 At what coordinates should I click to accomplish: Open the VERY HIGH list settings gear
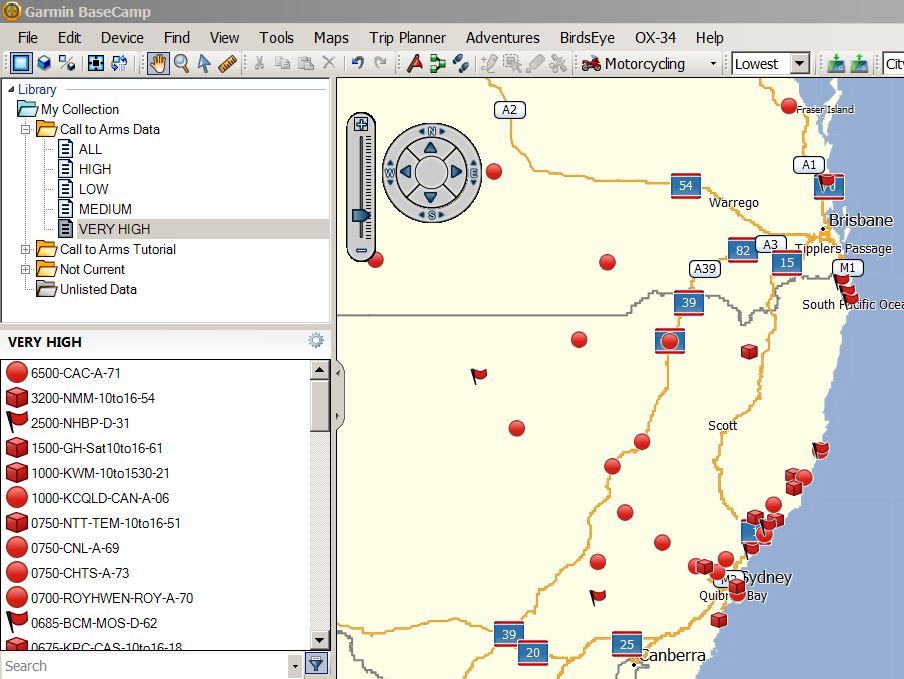[x=316, y=341]
